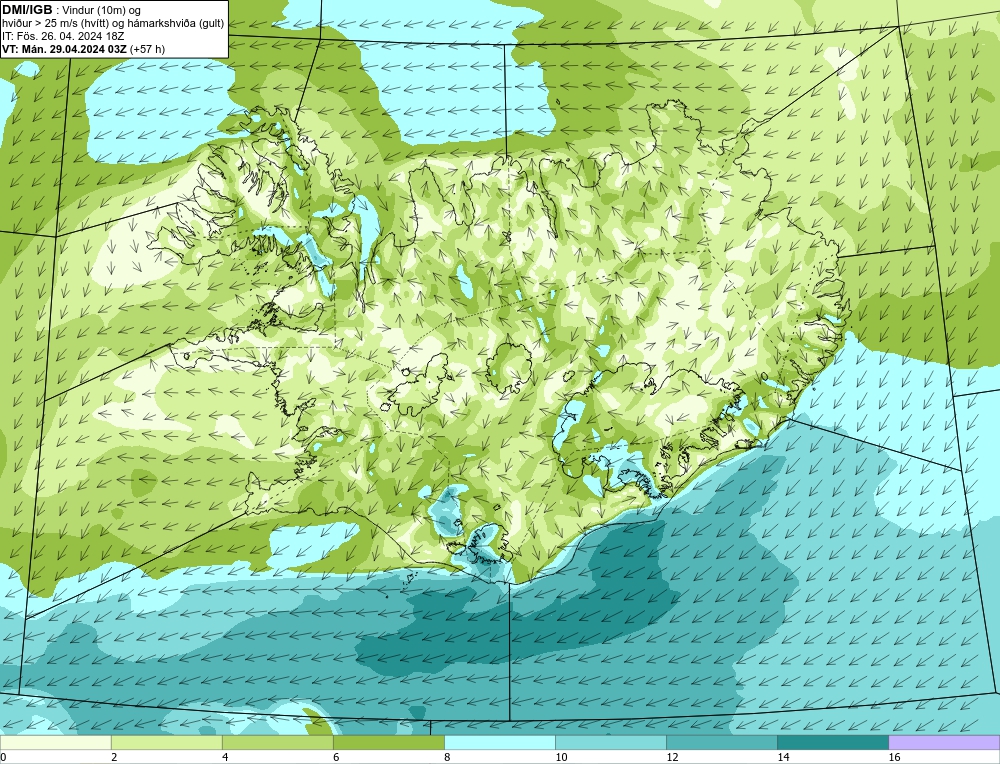This screenshot has height=764, width=1000.
Task: Click the 2–4 m/s light green legend swatch
Action: point(166,742)
